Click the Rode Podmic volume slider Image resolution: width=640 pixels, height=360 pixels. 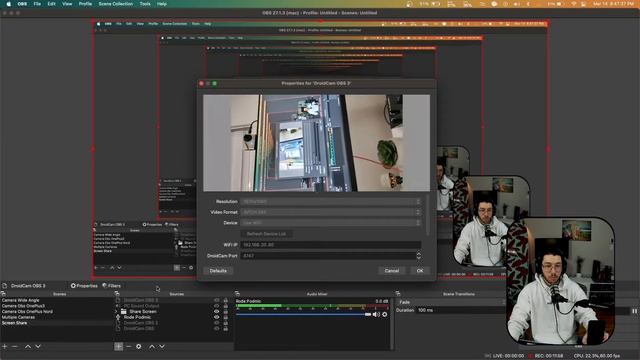(x=303, y=314)
